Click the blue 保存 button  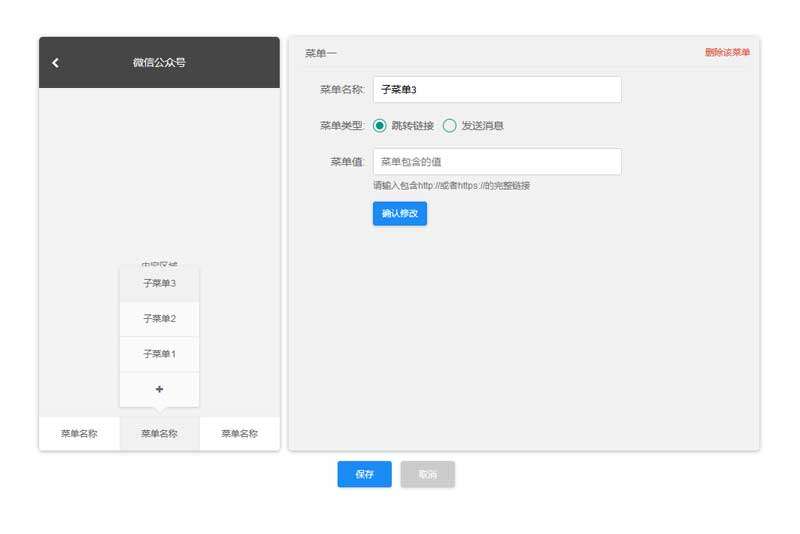[x=364, y=474]
